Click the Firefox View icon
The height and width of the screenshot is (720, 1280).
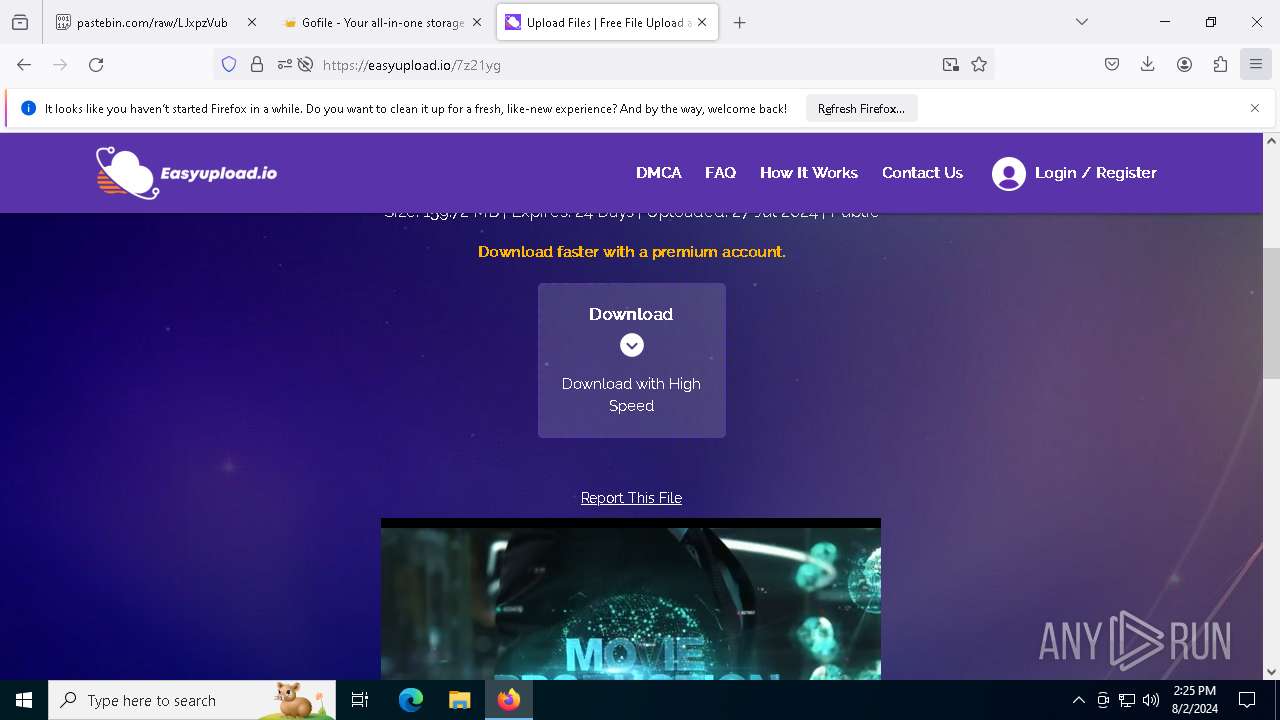[x=20, y=22]
